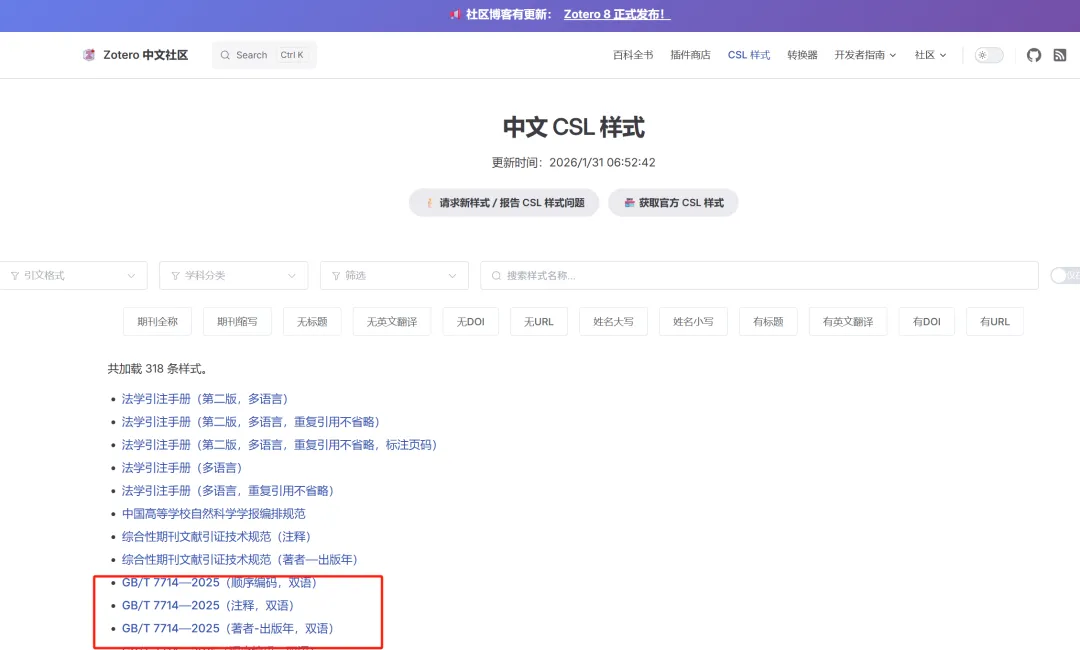Select the 有英文翻译 tag
The width and height of the screenshot is (1080, 650).
(x=848, y=322)
